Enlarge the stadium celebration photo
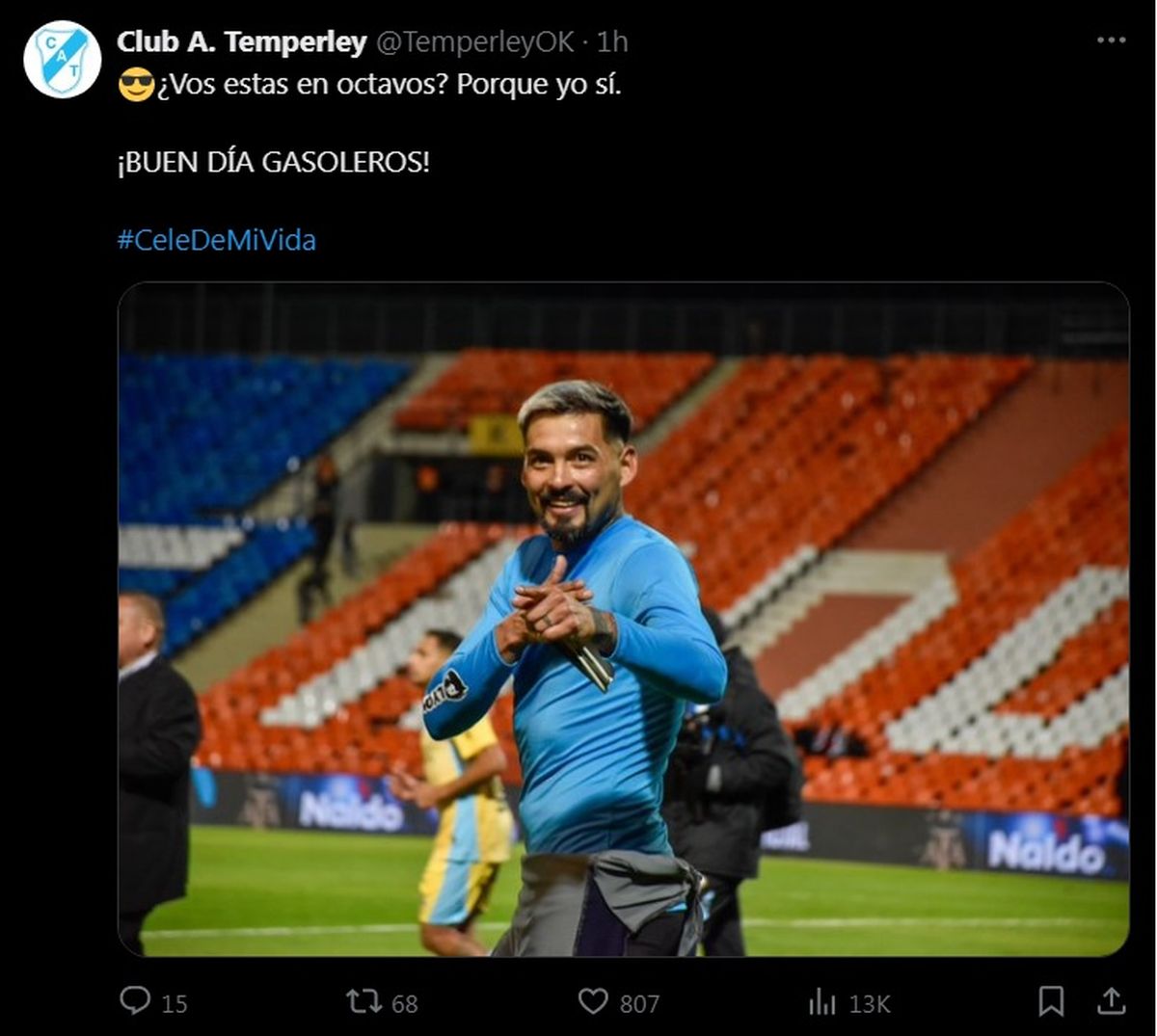1157x1036 pixels. point(624,620)
